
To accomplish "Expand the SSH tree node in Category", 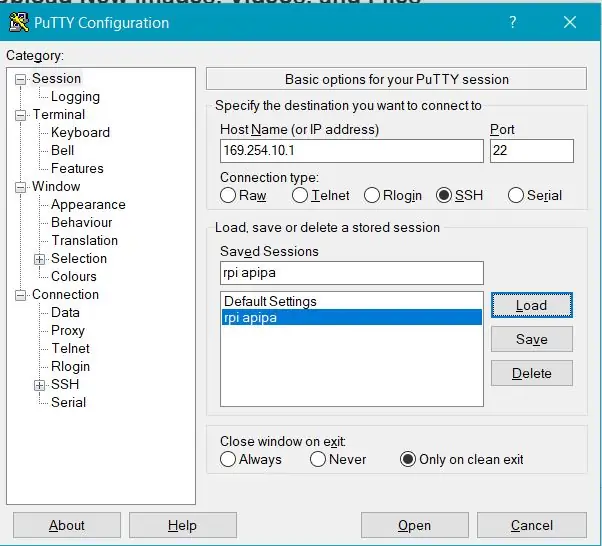I will 39,385.
